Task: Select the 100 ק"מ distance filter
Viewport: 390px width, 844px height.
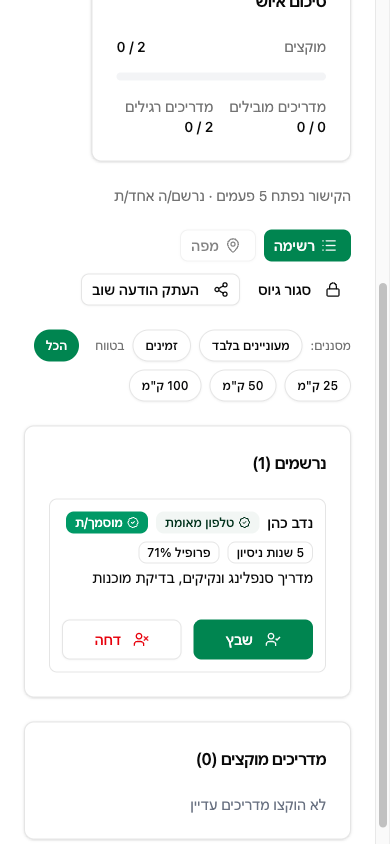Action: (165, 385)
